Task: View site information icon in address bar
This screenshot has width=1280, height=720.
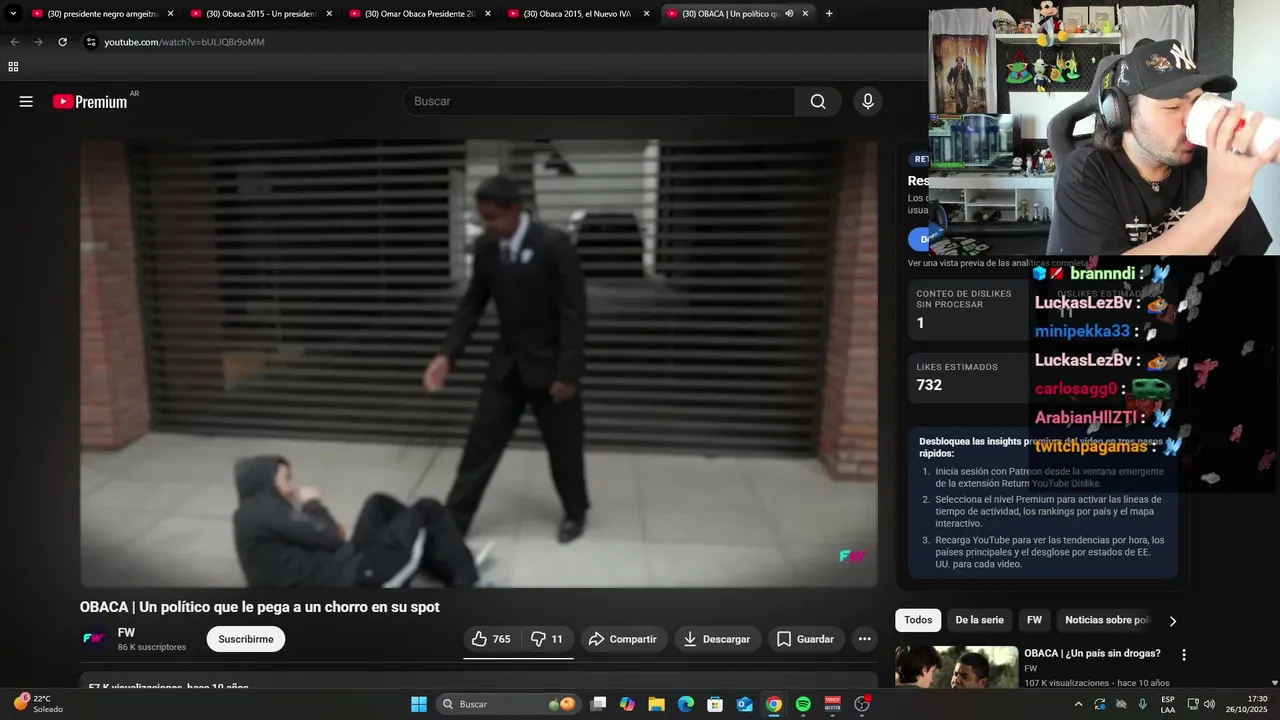Action: [91, 42]
